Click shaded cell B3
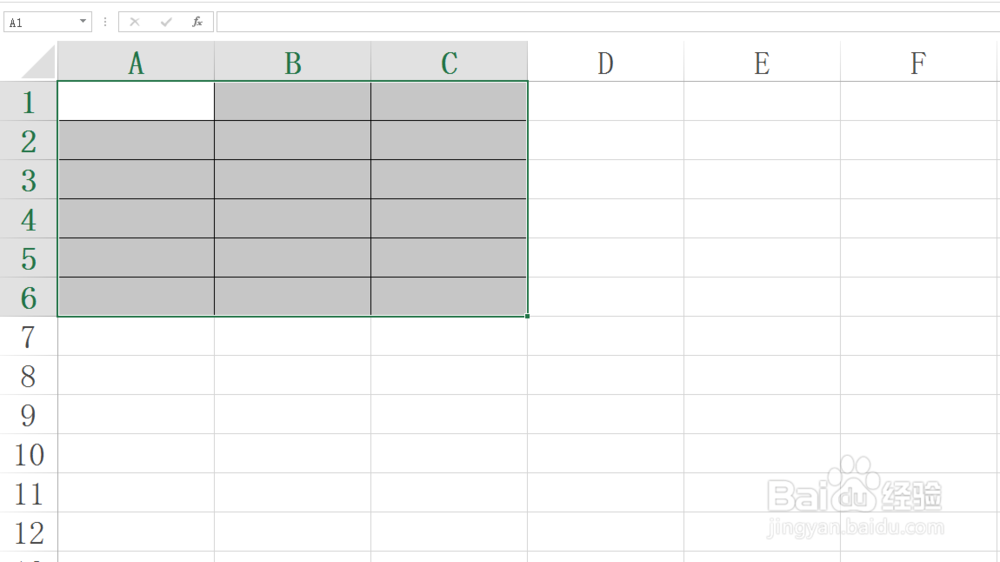This screenshot has width=1000, height=562. (x=293, y=179)
